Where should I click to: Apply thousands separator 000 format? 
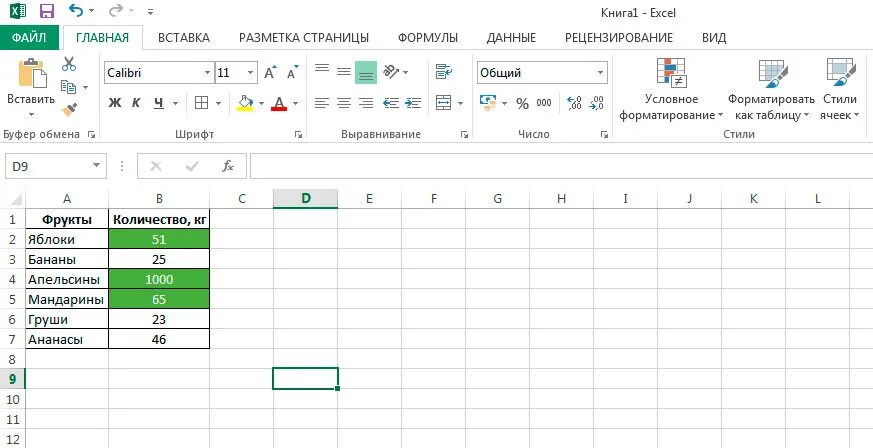544,103
